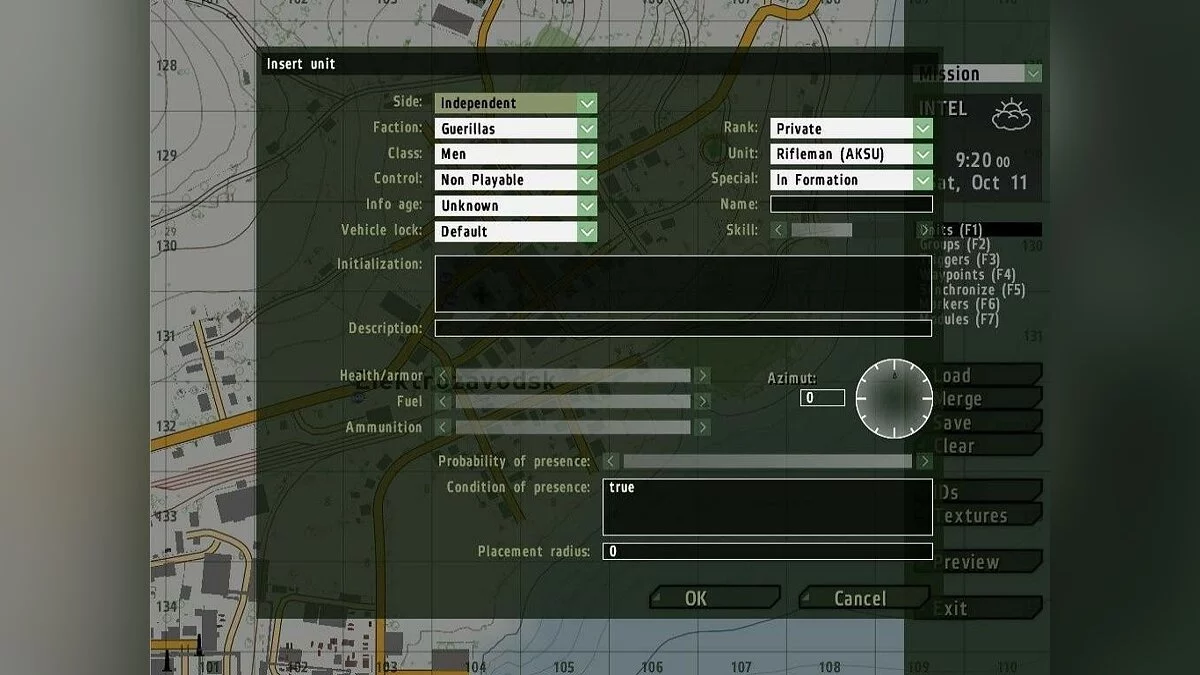Click the Description input field

tap(683, 328)
